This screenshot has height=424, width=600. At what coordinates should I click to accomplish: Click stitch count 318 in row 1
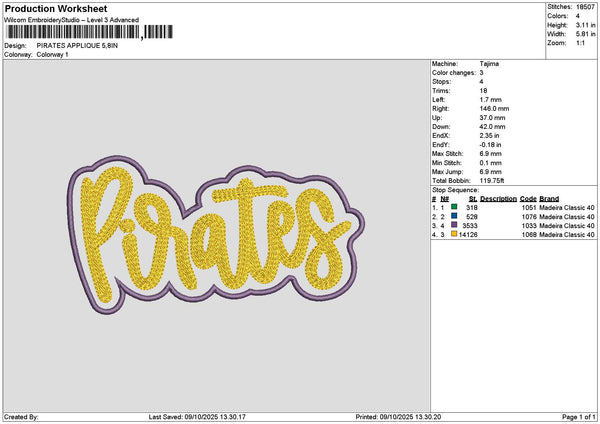click(x=472, y=207)
